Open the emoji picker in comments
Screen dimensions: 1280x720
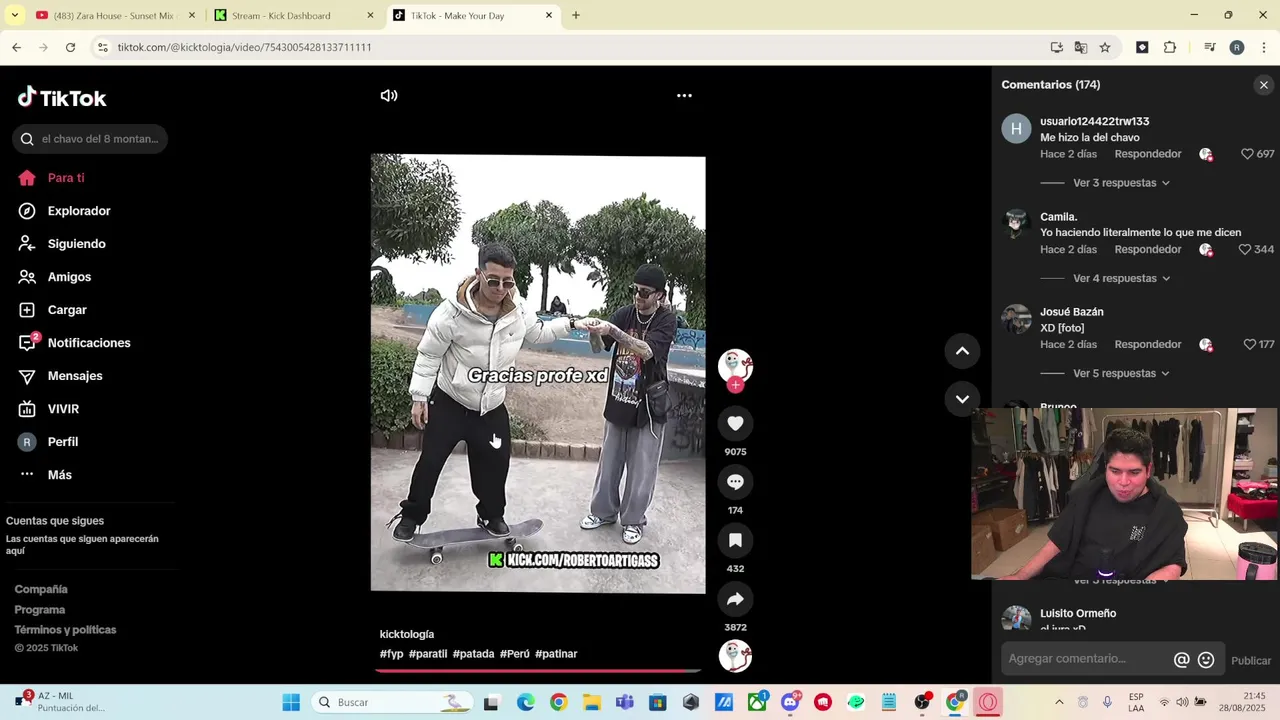tap(1206, 660)
